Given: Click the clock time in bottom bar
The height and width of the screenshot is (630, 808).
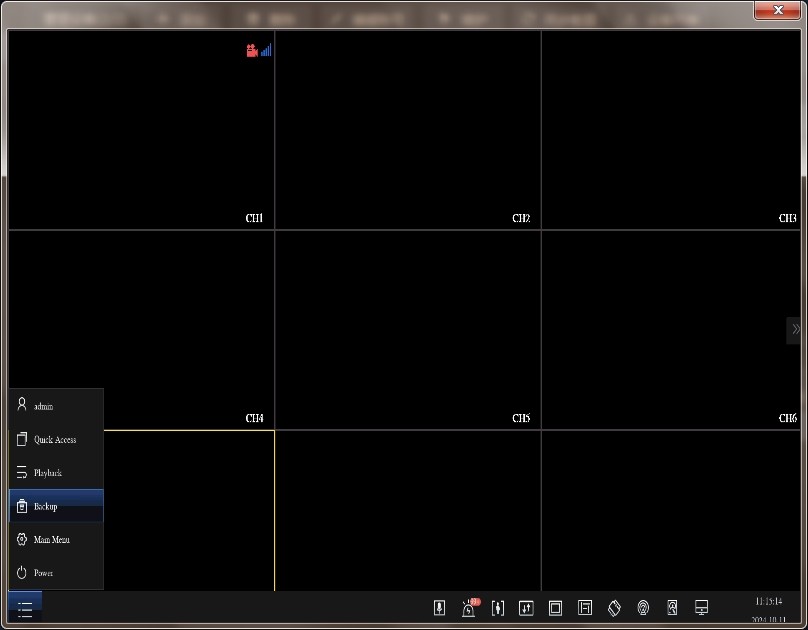Looking at the screenshot, I should (x=769, y=602).
